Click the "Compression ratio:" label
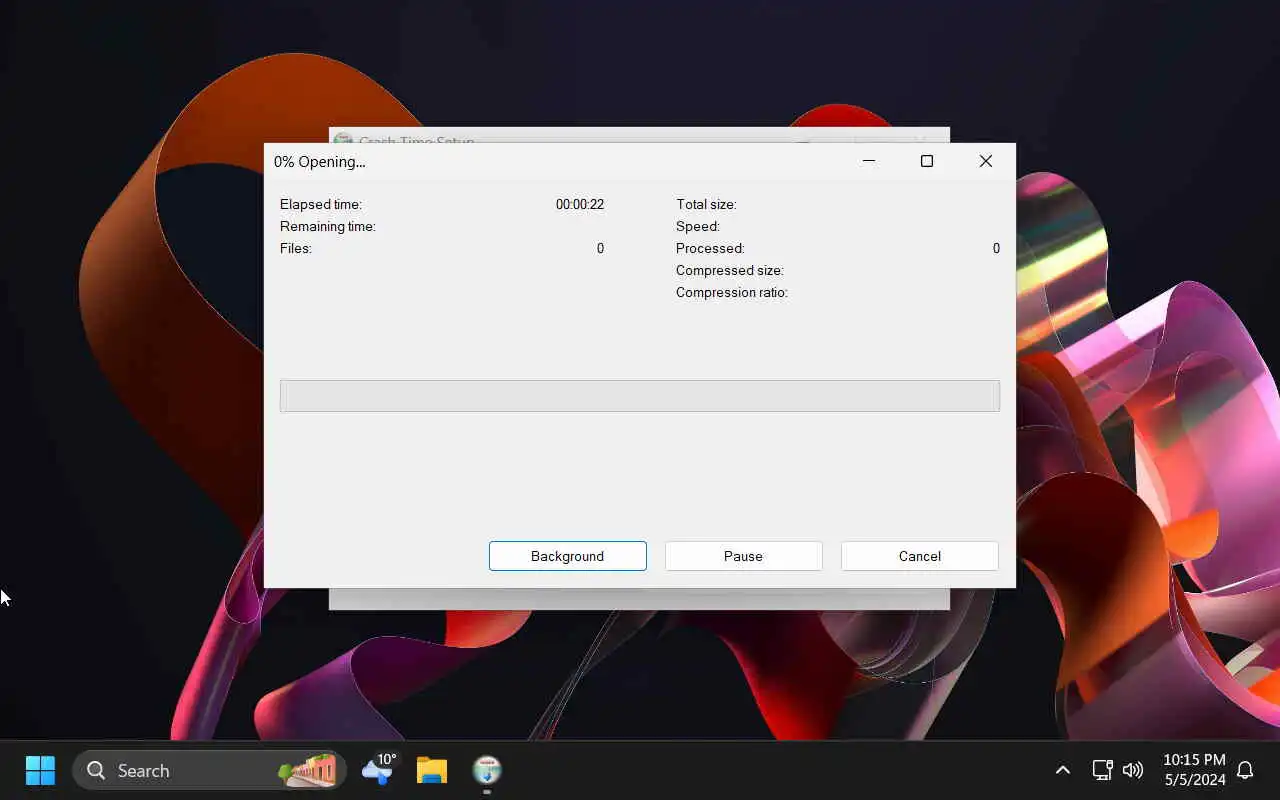This screenshot has height=800, width=1280. pos(732,292)
